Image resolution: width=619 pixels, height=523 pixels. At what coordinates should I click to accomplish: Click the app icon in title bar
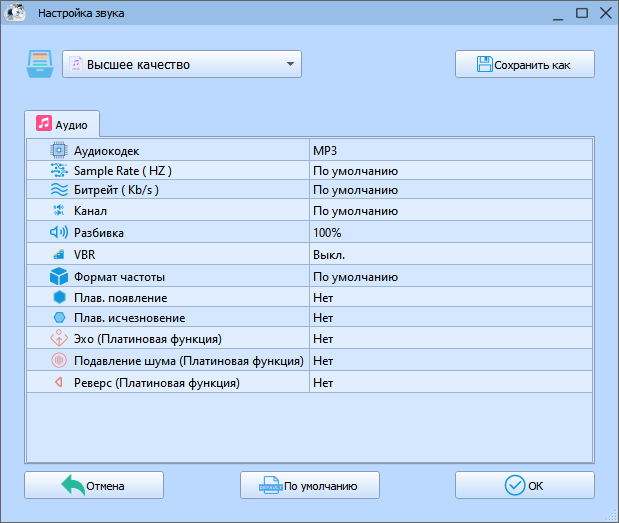tap(15, 13)
